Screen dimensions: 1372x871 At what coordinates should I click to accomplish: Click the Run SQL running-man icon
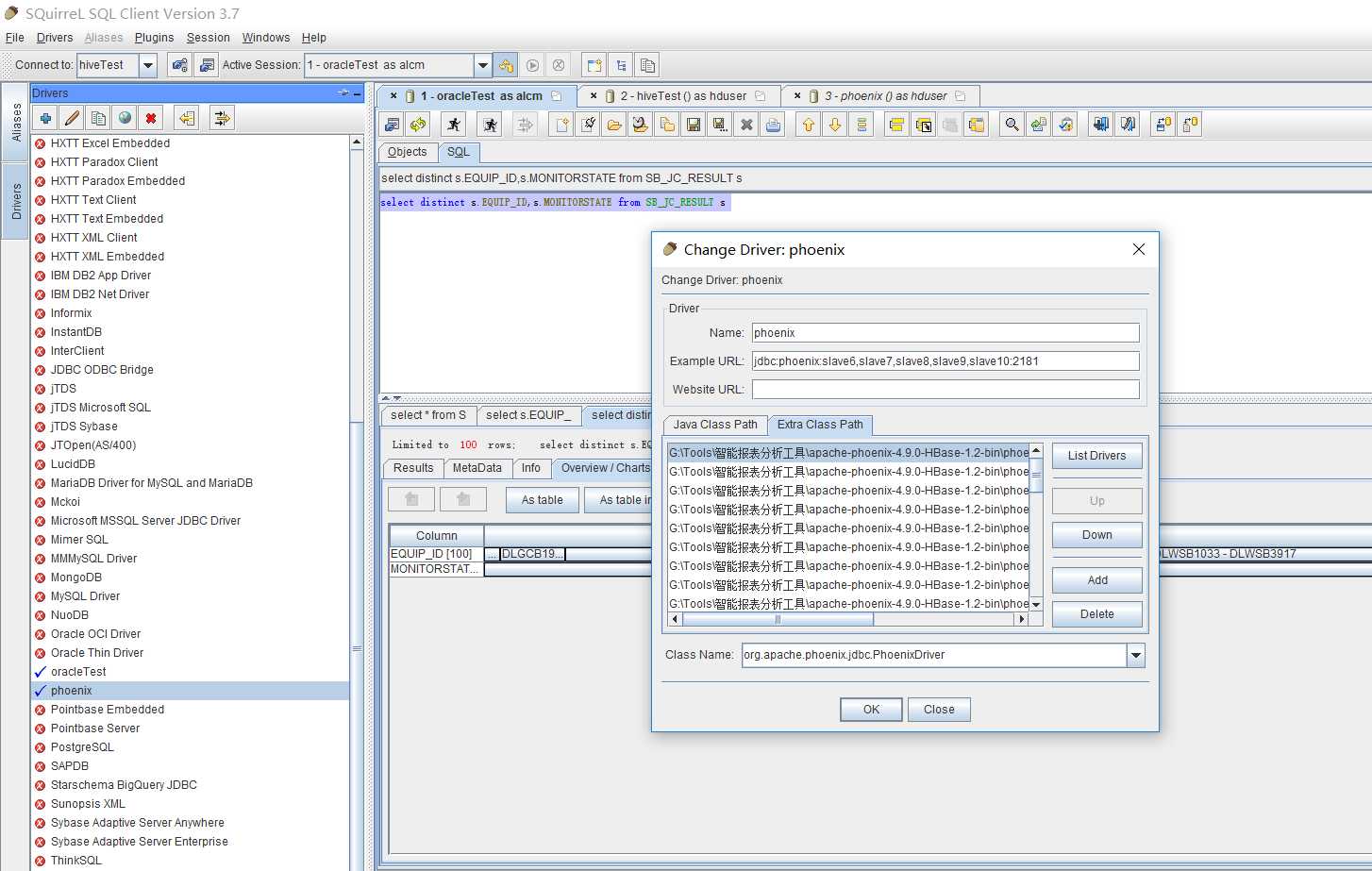pyautogui.click(x=454, y=125)
